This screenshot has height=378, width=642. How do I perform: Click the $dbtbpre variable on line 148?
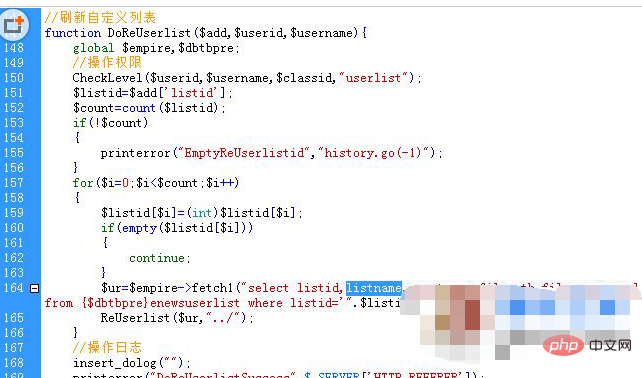206,48
